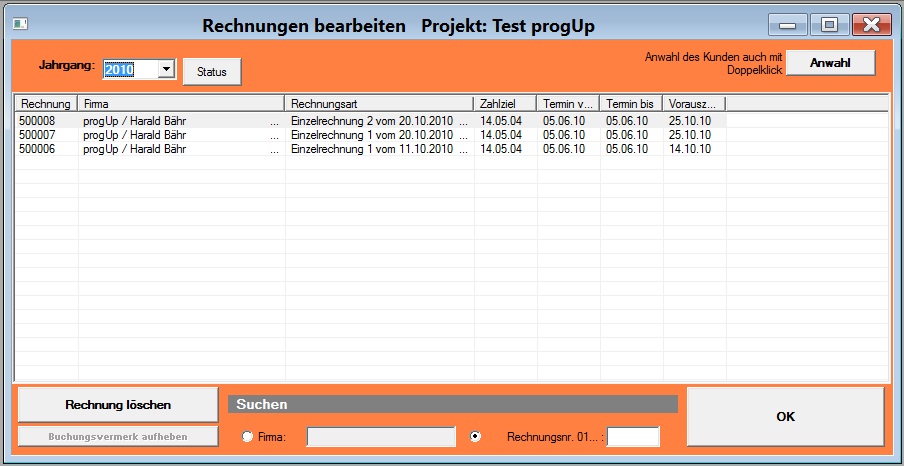Click Einzelrechnung 1 vom 20.10.2010 cell
The width and height of the screenshot is (904, 466).
[x=379, y=135]
